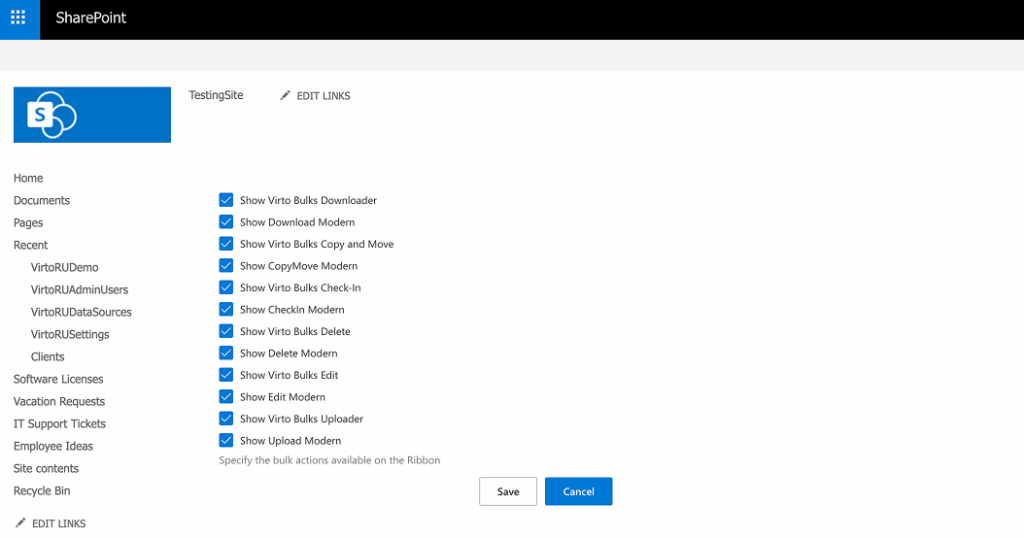Toggle Show Edit Modern checkbox
The height and width of the screenshot is (538, 1024).
pyautogui.click(x=226, y=397)
